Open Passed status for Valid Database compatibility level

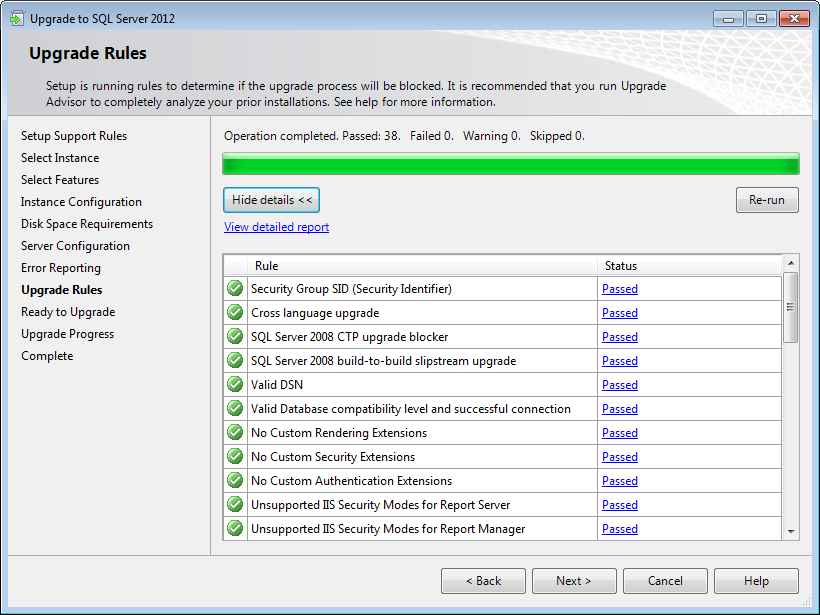[x=620, y=409]
